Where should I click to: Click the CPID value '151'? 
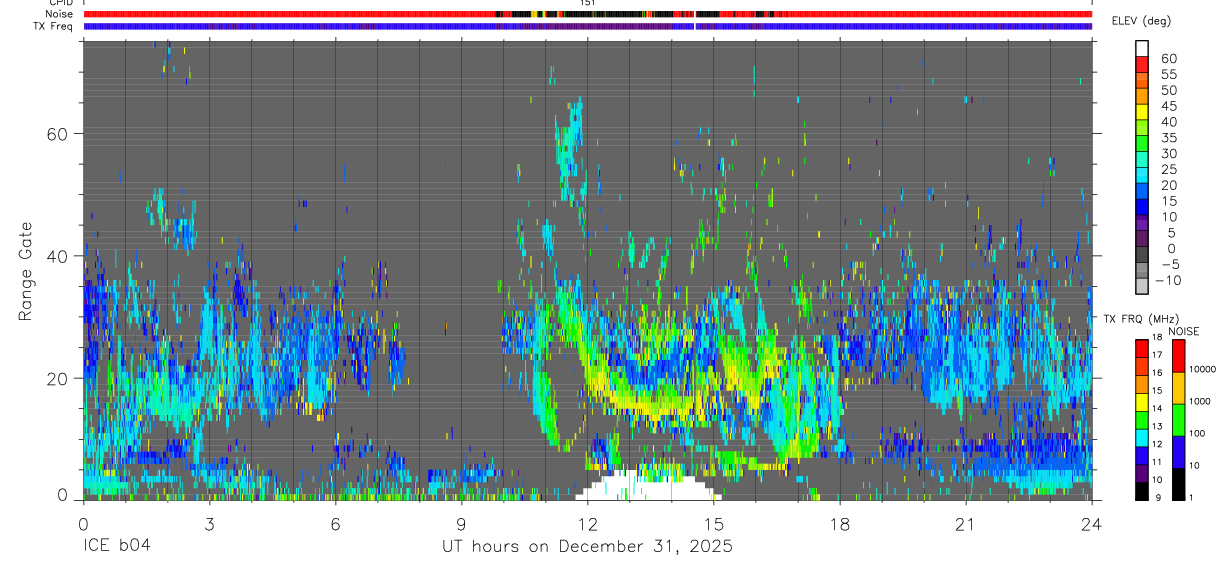(587, 3)
